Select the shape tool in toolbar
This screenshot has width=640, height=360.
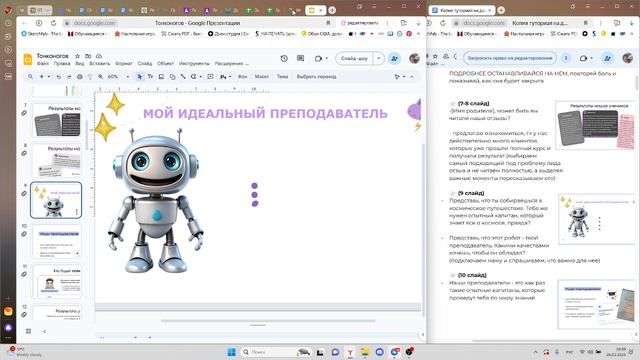click(x=172, y=76)
